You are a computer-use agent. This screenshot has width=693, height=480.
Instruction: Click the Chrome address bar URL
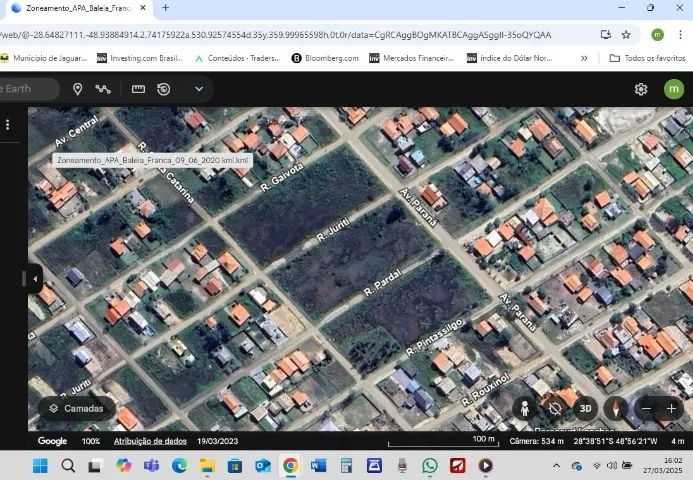[275, 35]
